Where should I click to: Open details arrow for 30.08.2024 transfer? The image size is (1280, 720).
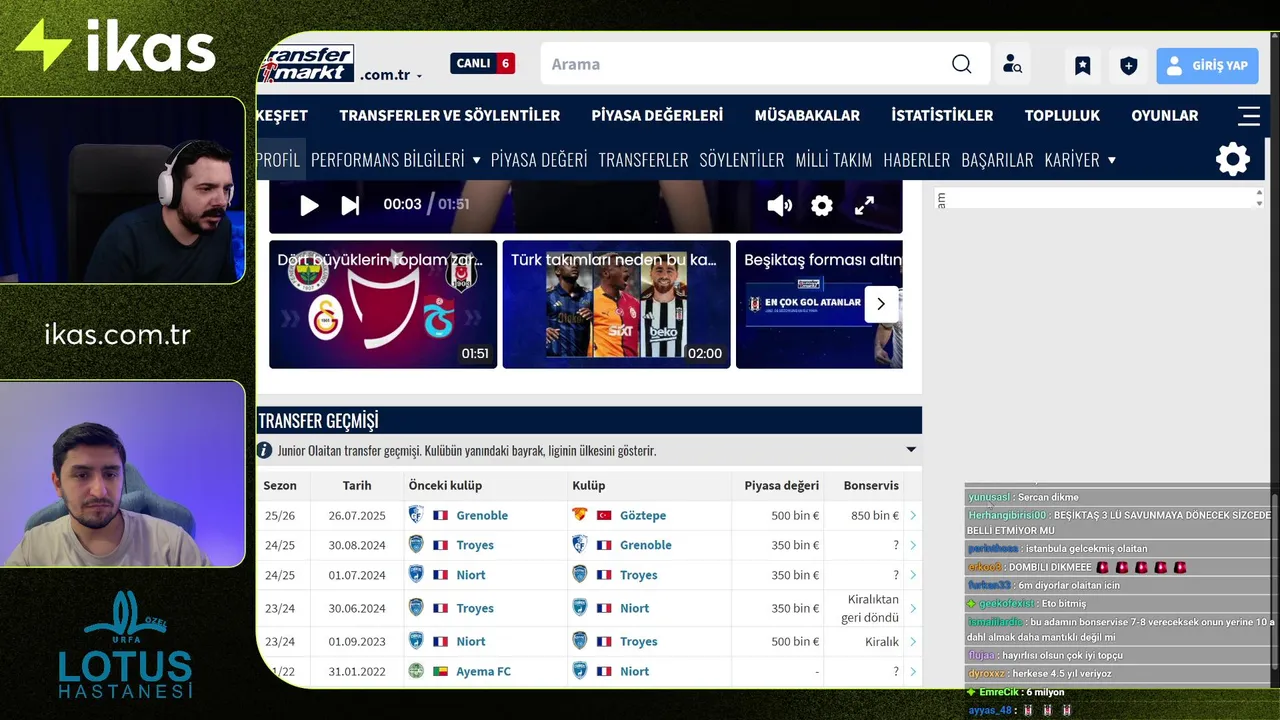[913, 546]
